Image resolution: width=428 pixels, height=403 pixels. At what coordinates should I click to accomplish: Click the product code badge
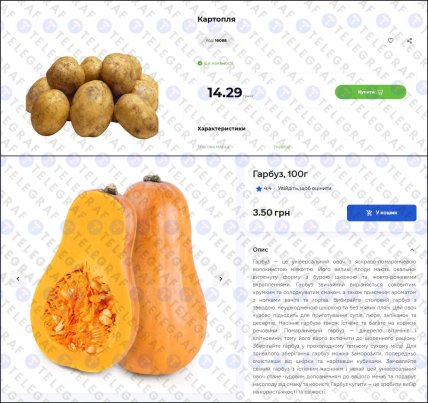(216, 40)
